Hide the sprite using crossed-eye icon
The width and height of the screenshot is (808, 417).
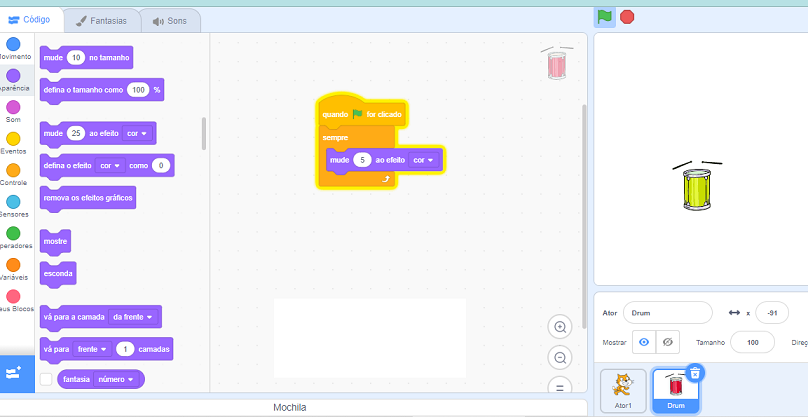(x=667, y=342)
